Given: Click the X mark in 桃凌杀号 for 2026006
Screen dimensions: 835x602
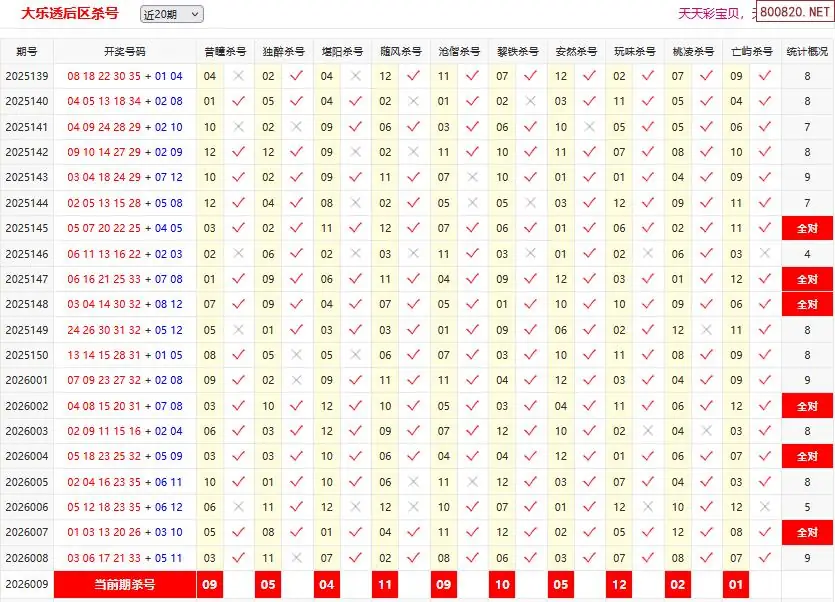Looking at the screenshot, I should coord(706,507).
